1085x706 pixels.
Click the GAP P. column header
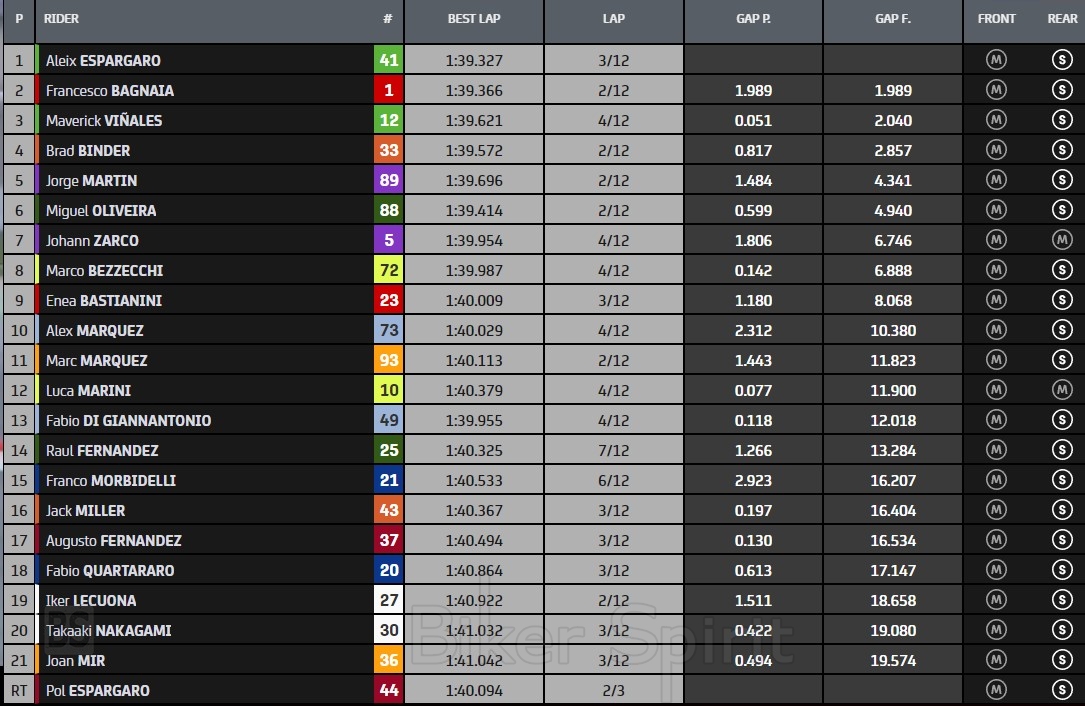752,19
